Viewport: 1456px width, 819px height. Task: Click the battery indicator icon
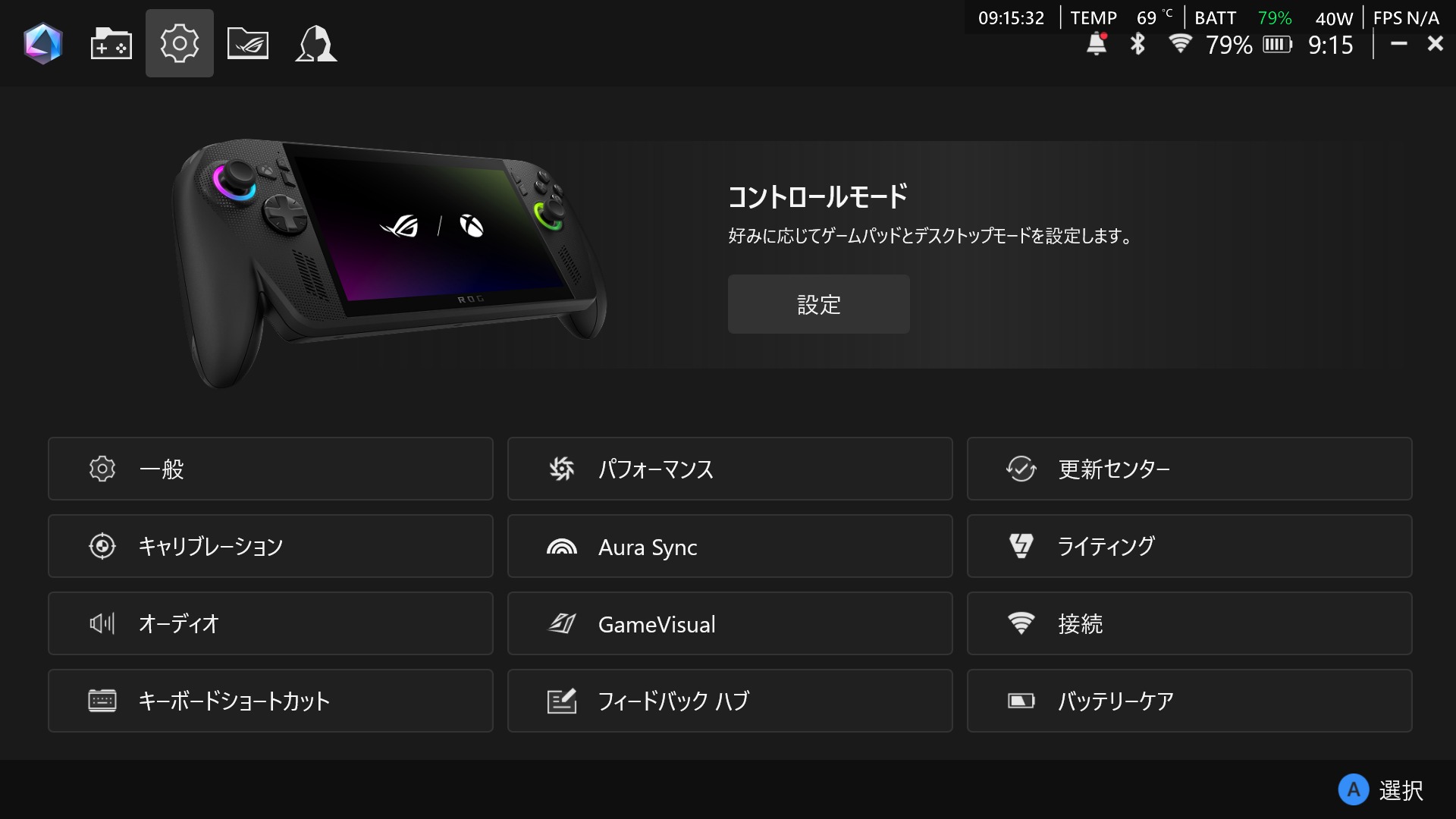point(1278,45)
